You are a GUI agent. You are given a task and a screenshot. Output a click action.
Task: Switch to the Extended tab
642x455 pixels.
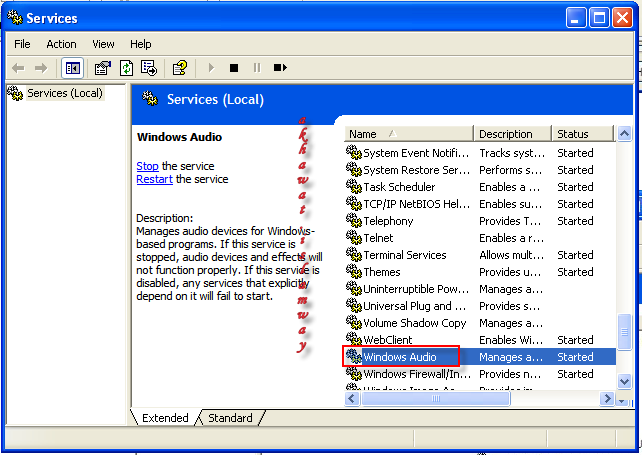coord(165,418)
